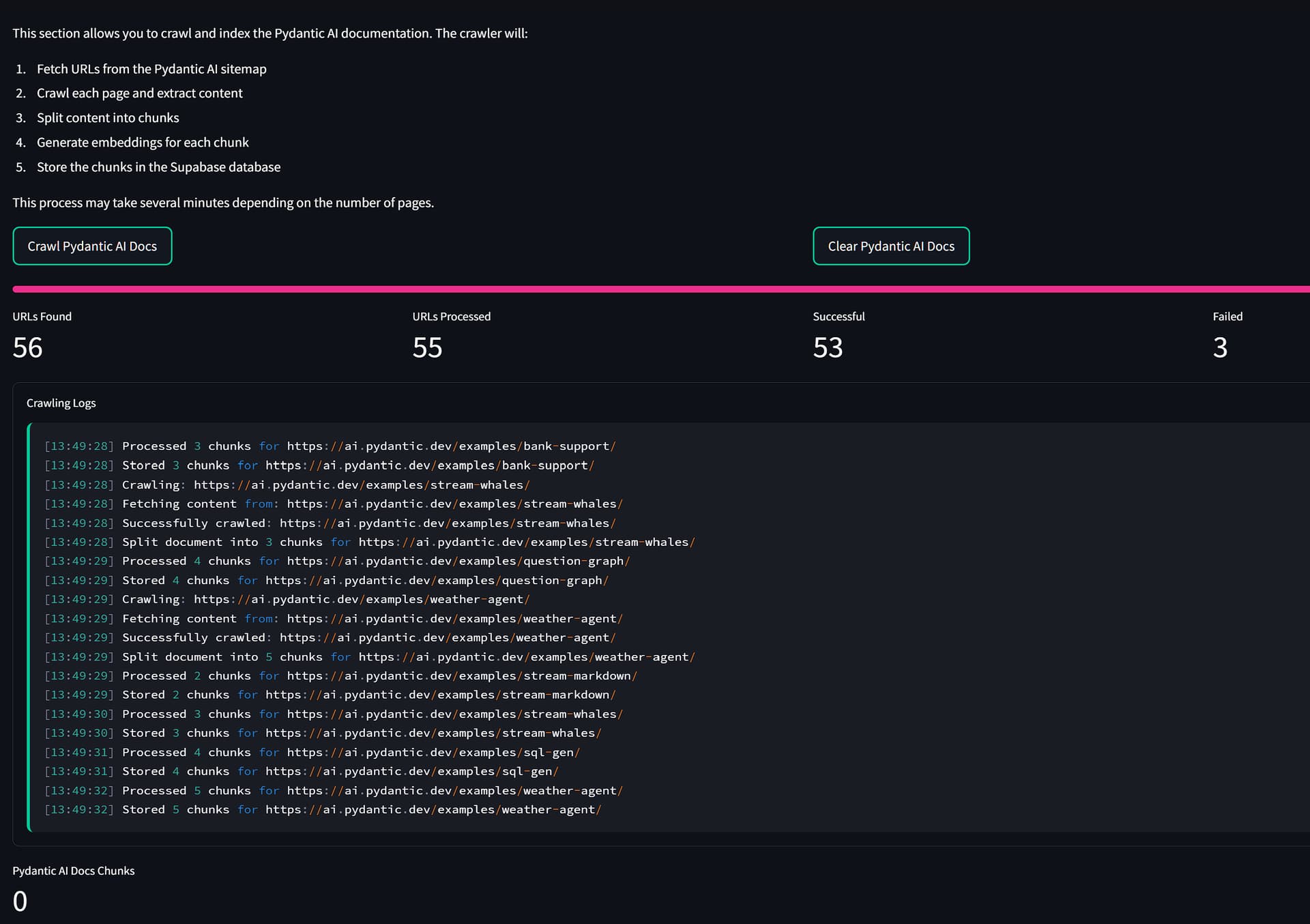Viewport: 1310px width, 924px height.
Task: Click the sql-gen URL in the Processed 4 chunks line
Action: point(434,752)
